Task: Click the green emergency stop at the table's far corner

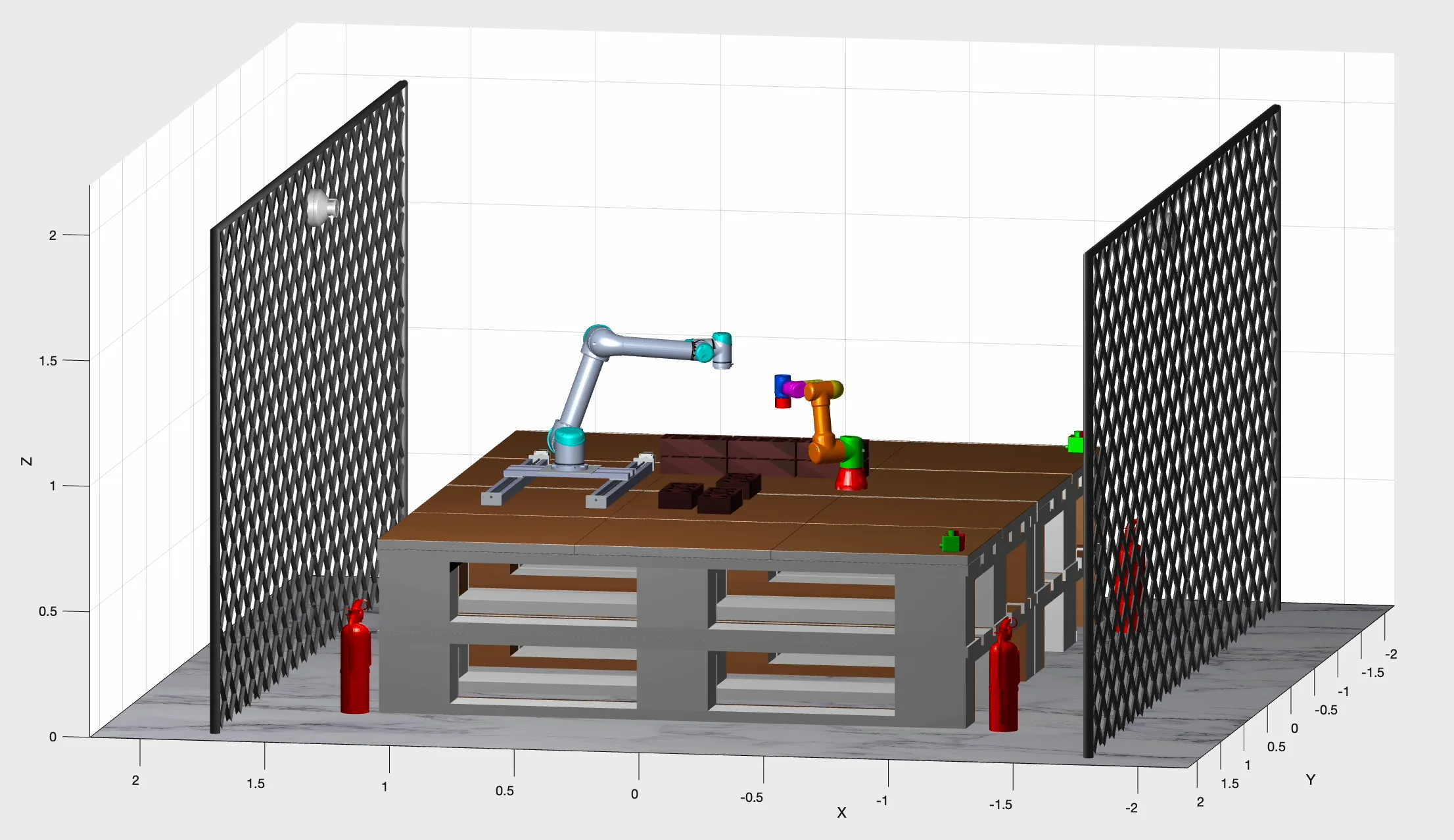Action: tap(1075, 442)
